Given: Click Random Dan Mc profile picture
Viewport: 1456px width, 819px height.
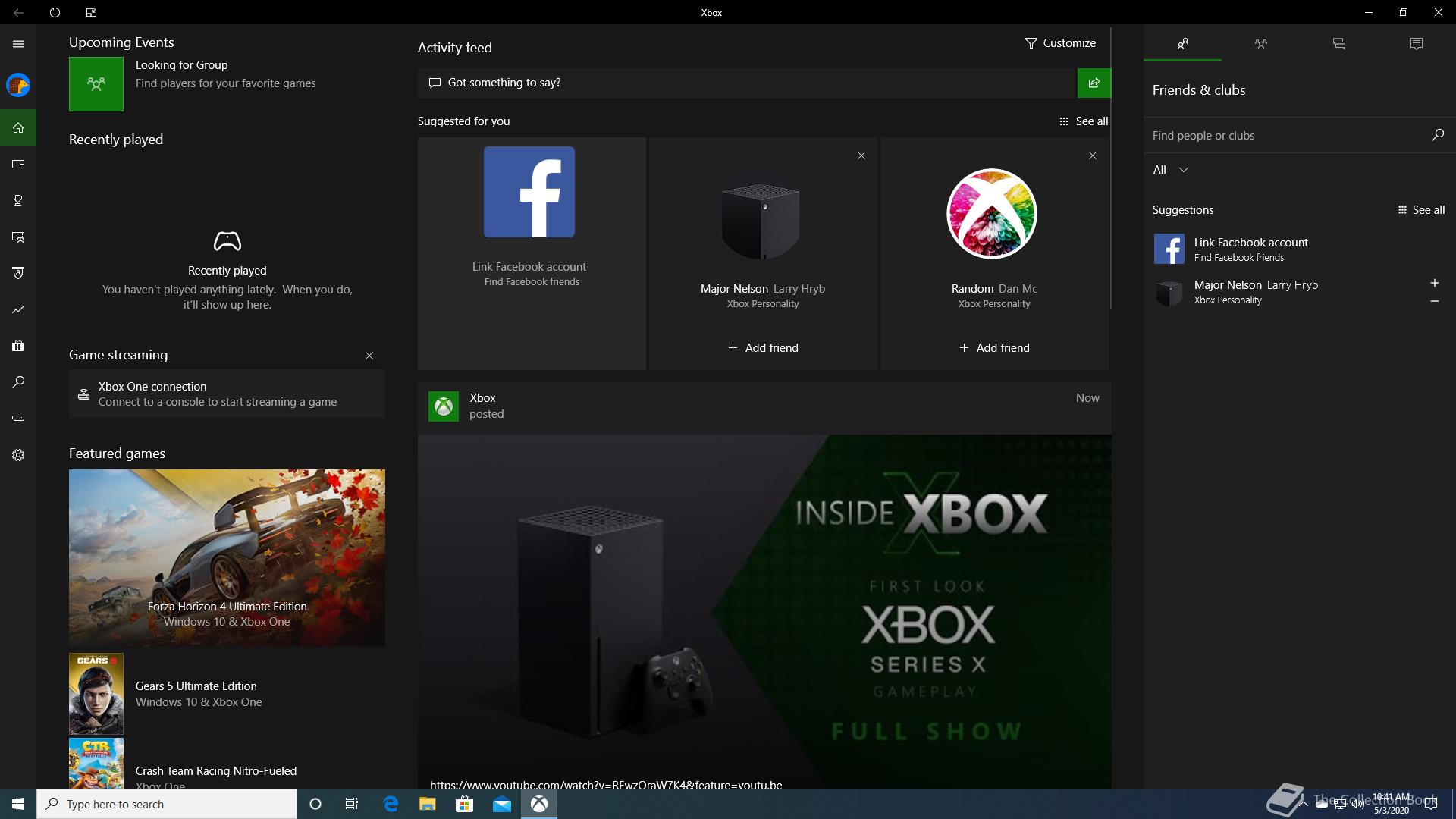Looking at the screenshot, I should (x=992, y=214).
